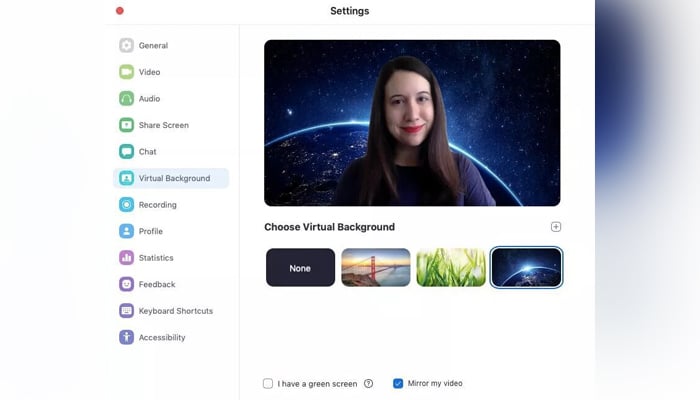
Task: Switch to Video settings
Action: pos(149,72)
